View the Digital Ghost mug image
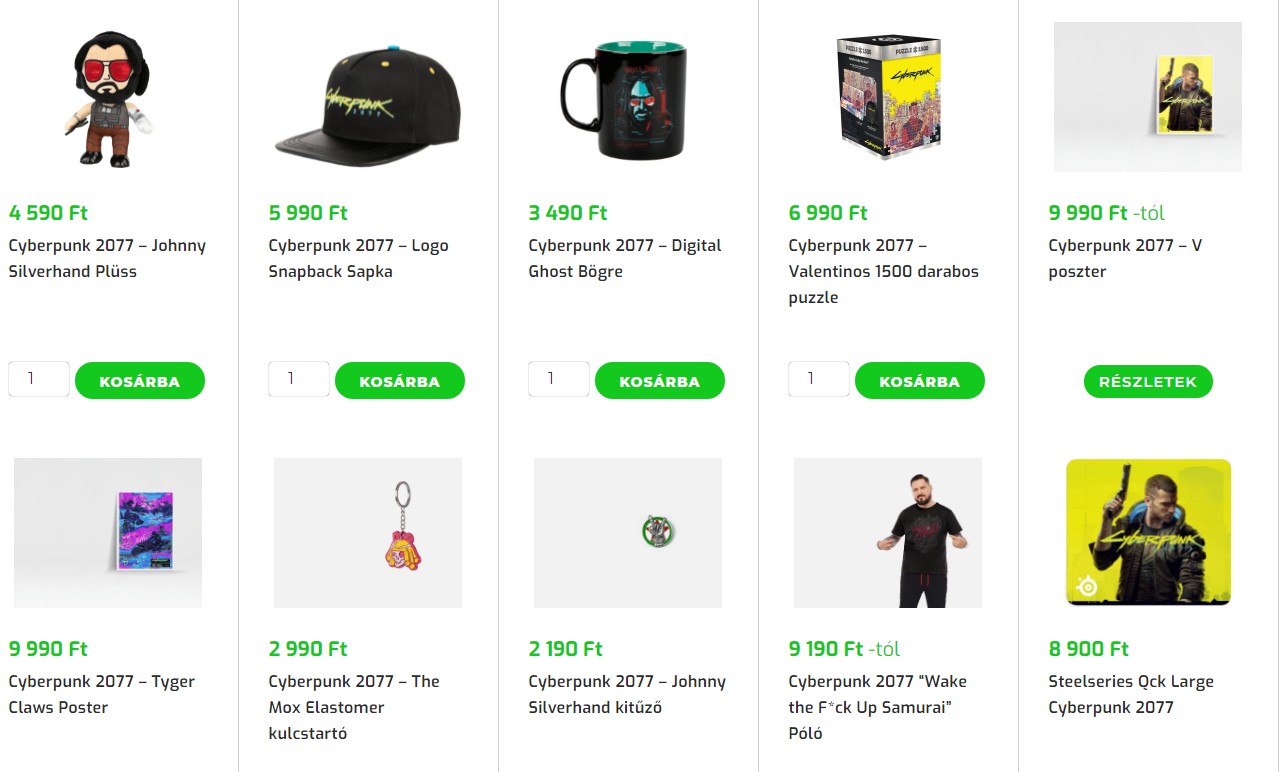The image size is (1281, 772). pyautogui.click(x=628, y=97)
